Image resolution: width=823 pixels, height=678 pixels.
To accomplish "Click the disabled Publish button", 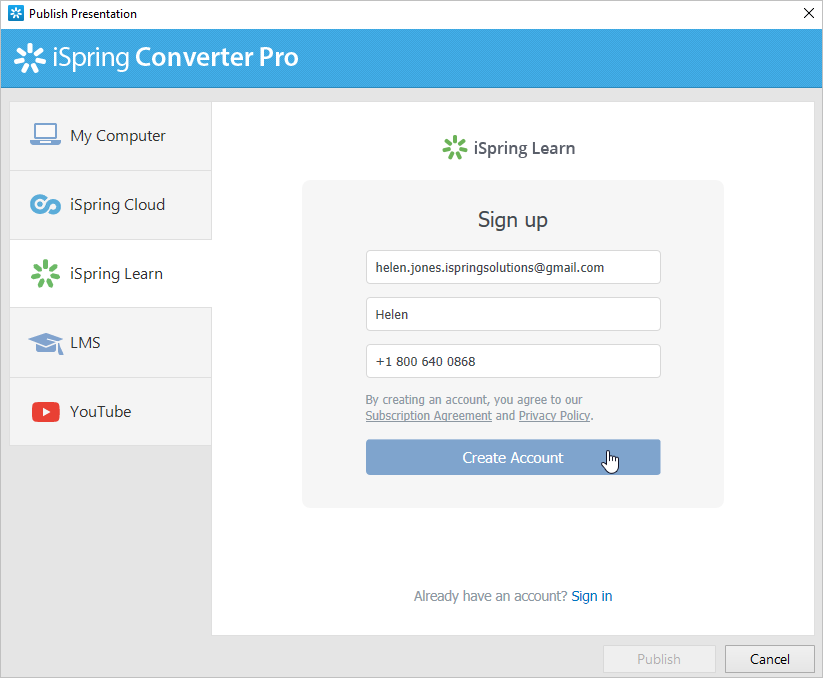I will (x=659, y=659).
